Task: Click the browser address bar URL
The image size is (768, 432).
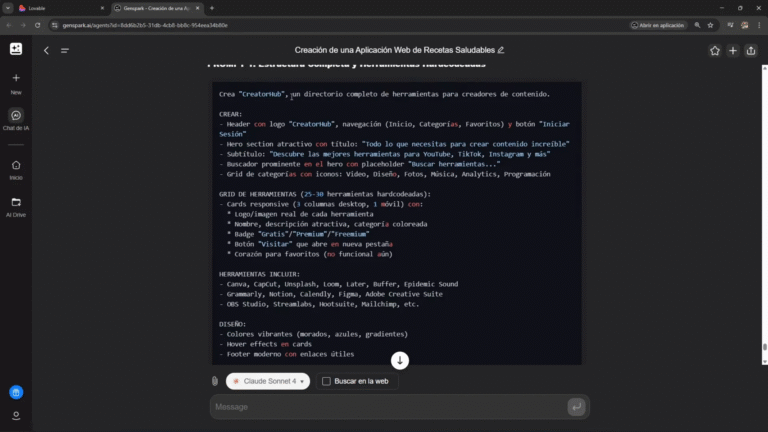Action: tap(145, 25)
